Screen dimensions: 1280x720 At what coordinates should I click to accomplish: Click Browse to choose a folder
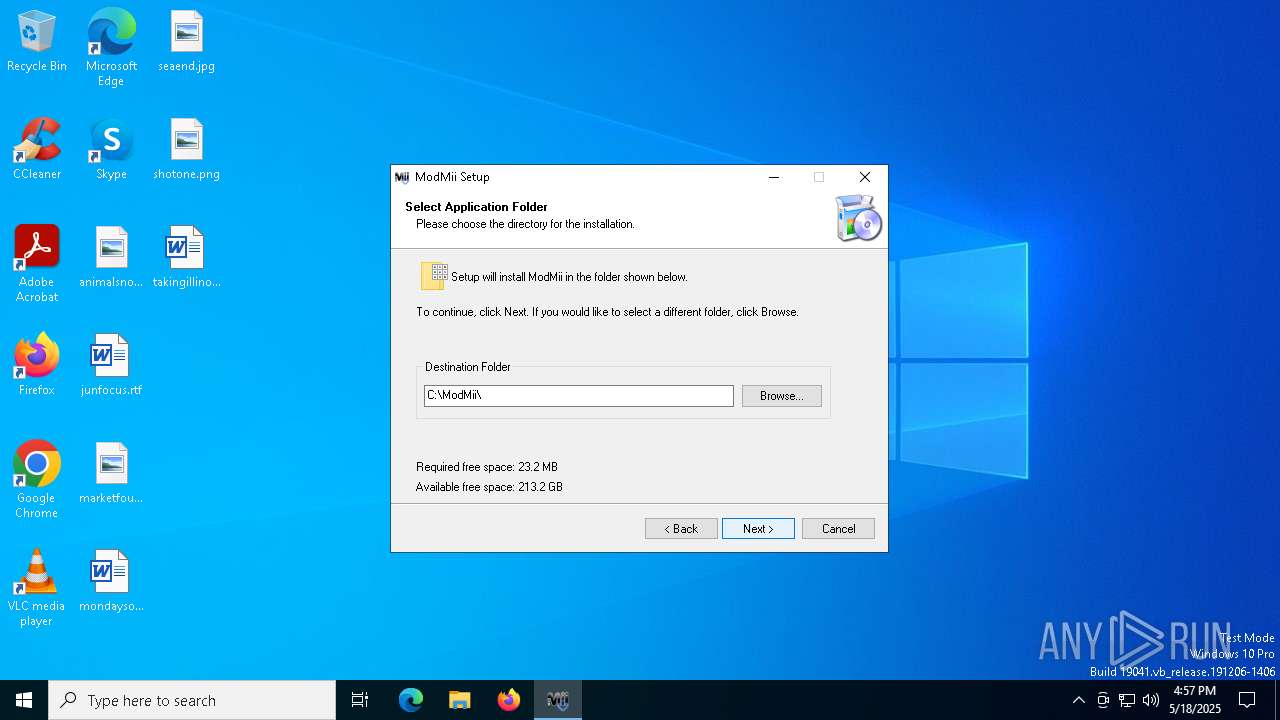[781, 396]
